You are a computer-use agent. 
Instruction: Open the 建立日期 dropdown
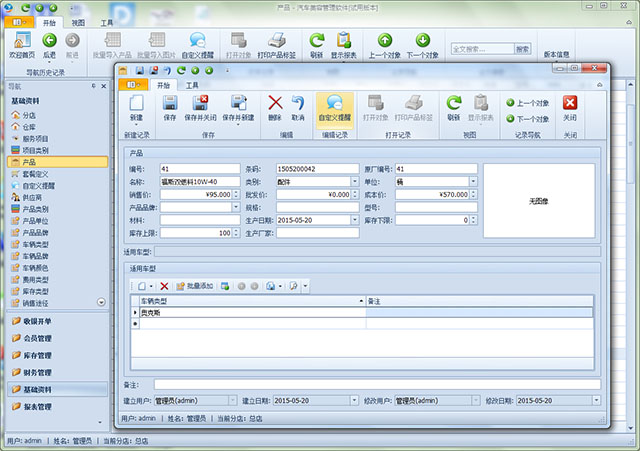[x=354, y=400]
